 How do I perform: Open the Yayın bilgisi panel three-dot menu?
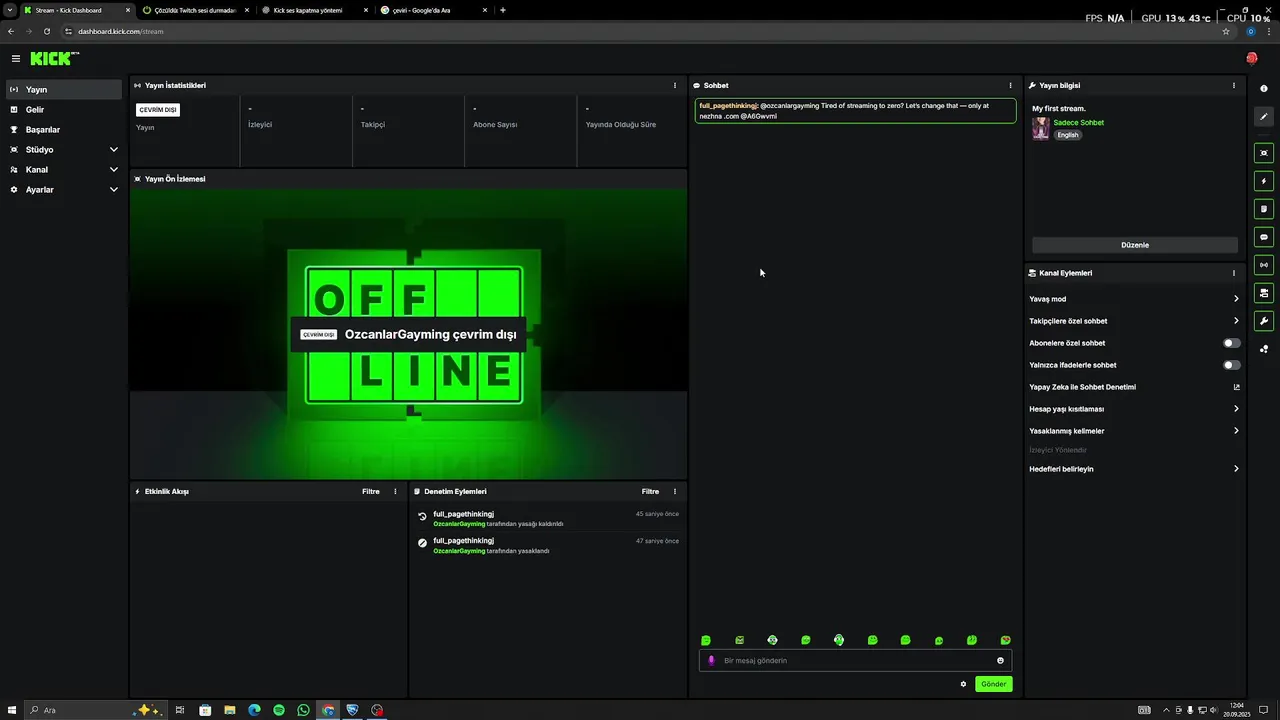click(x=1233, y=85)
